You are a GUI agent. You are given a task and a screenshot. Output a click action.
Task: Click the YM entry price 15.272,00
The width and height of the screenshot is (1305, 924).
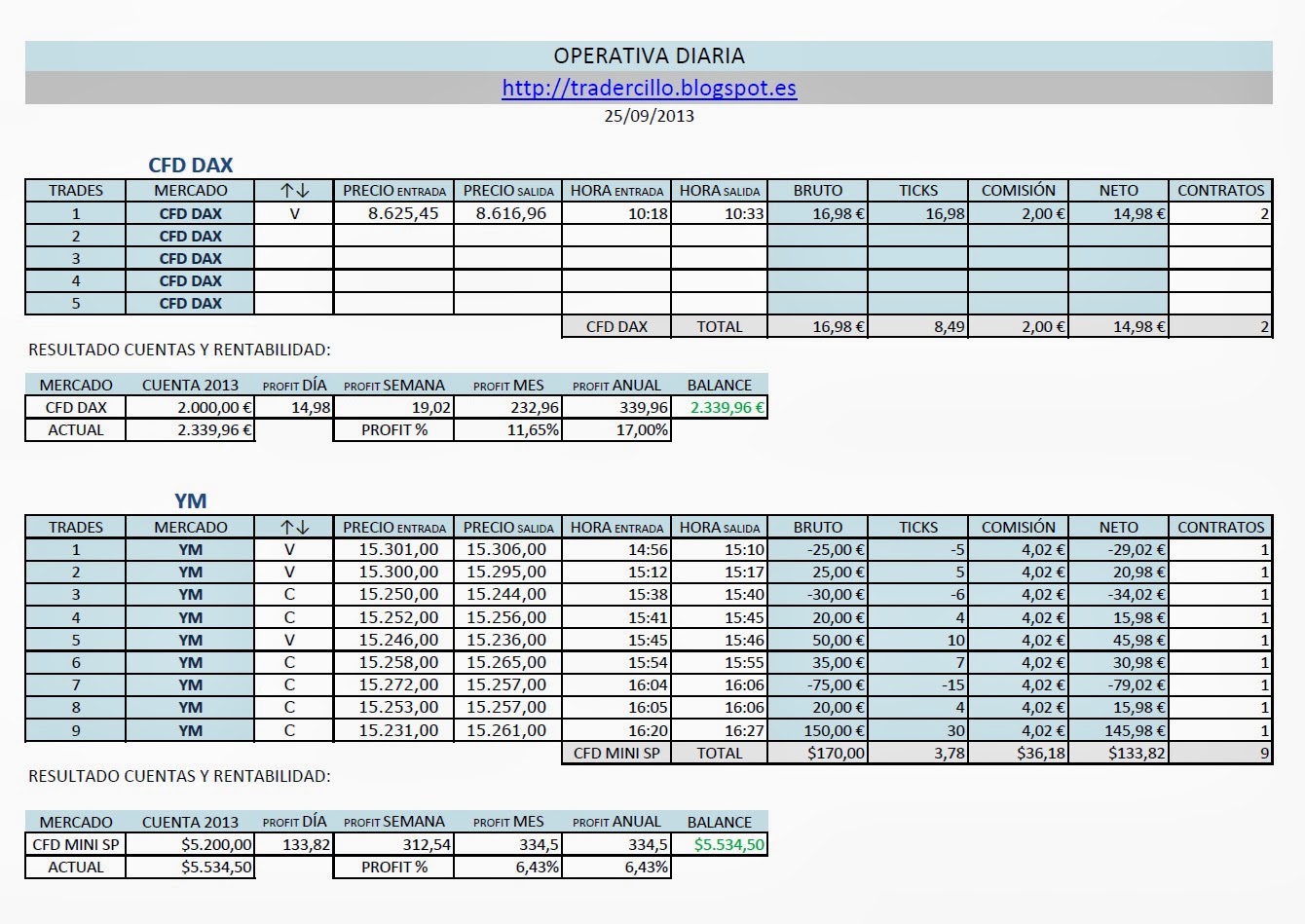pos(398,684)
